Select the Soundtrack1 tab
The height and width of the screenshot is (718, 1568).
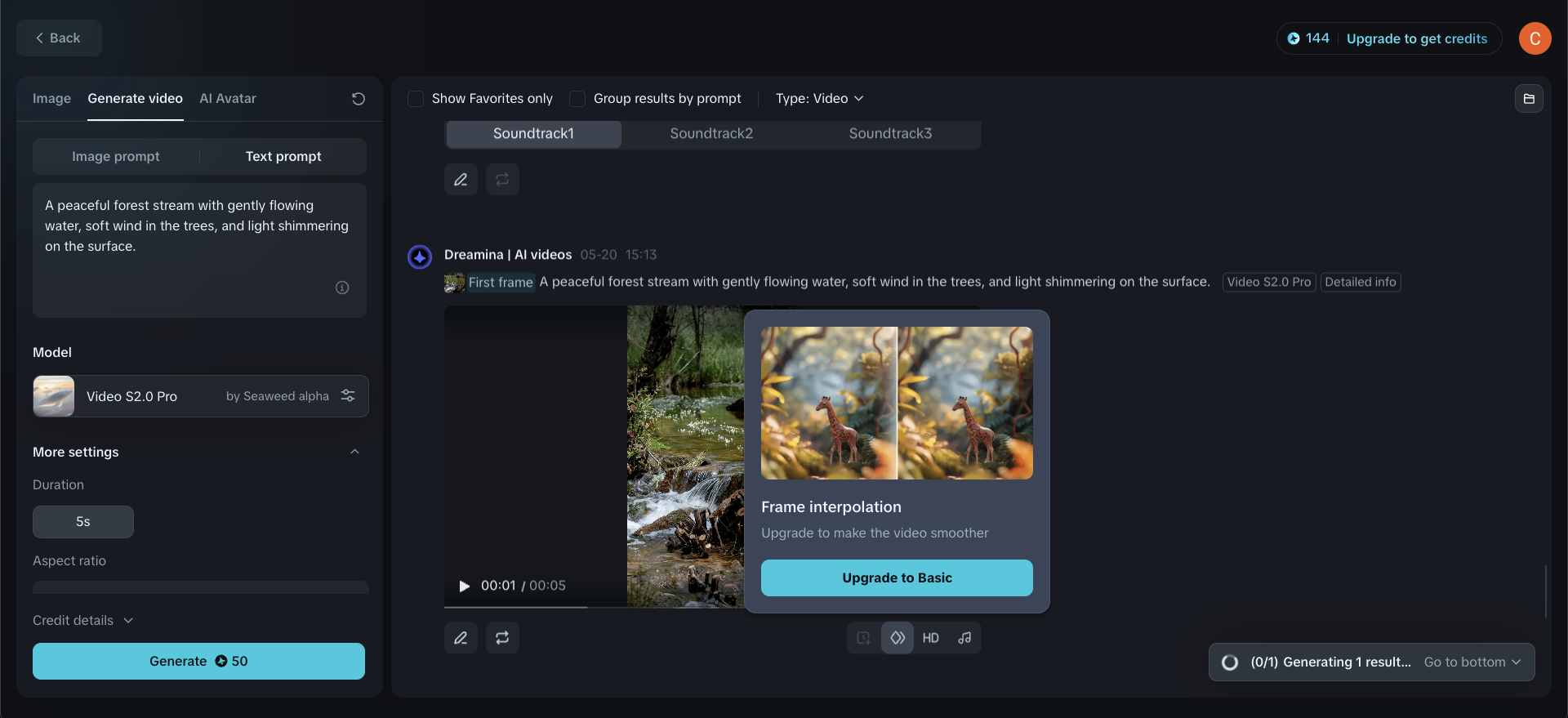point(533,133)
